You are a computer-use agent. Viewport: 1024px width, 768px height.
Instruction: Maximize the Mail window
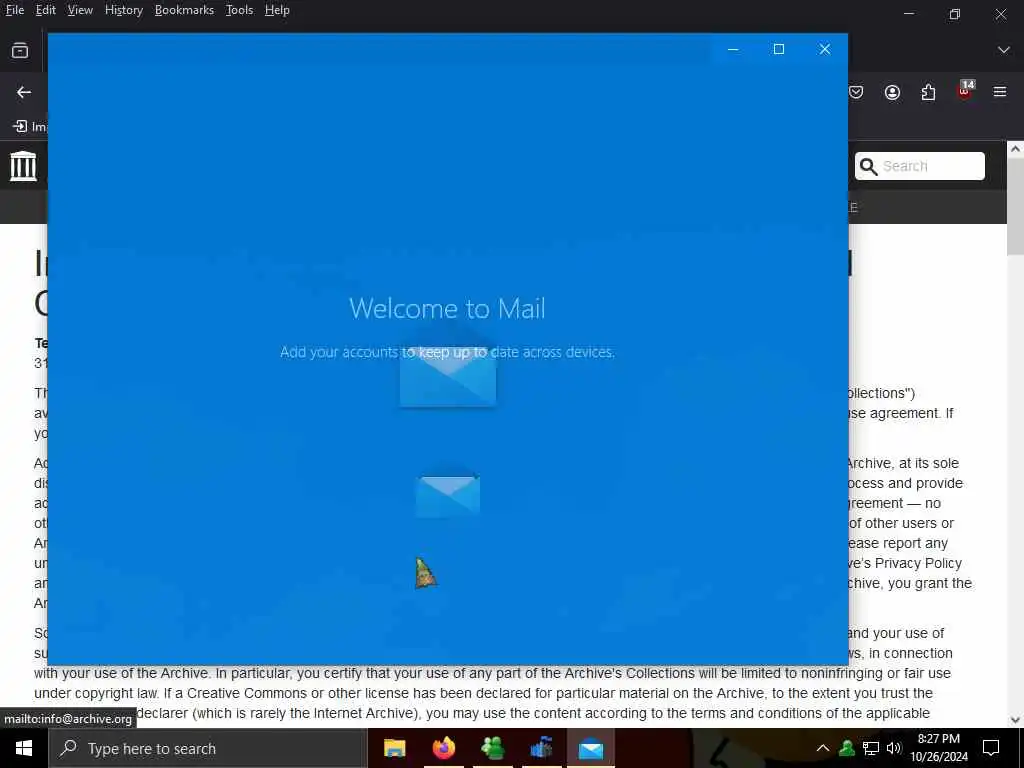pyautogui.click(x=778, y=49)
